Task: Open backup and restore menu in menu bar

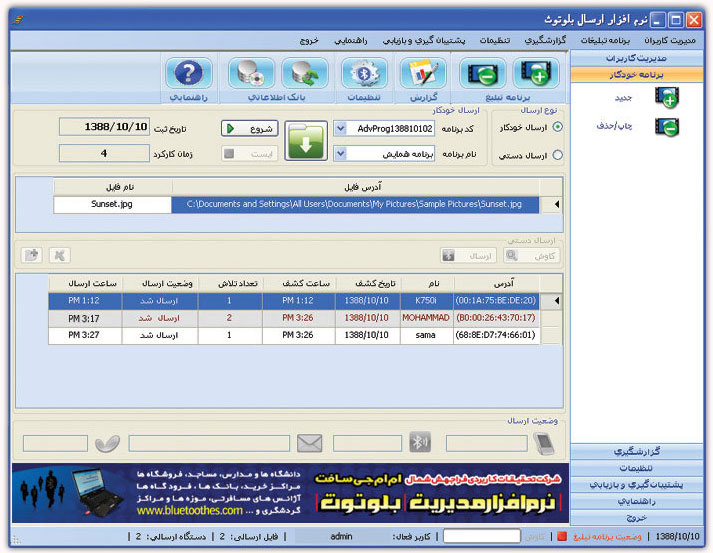Action: pyautogui.click(x=424, y=40)
